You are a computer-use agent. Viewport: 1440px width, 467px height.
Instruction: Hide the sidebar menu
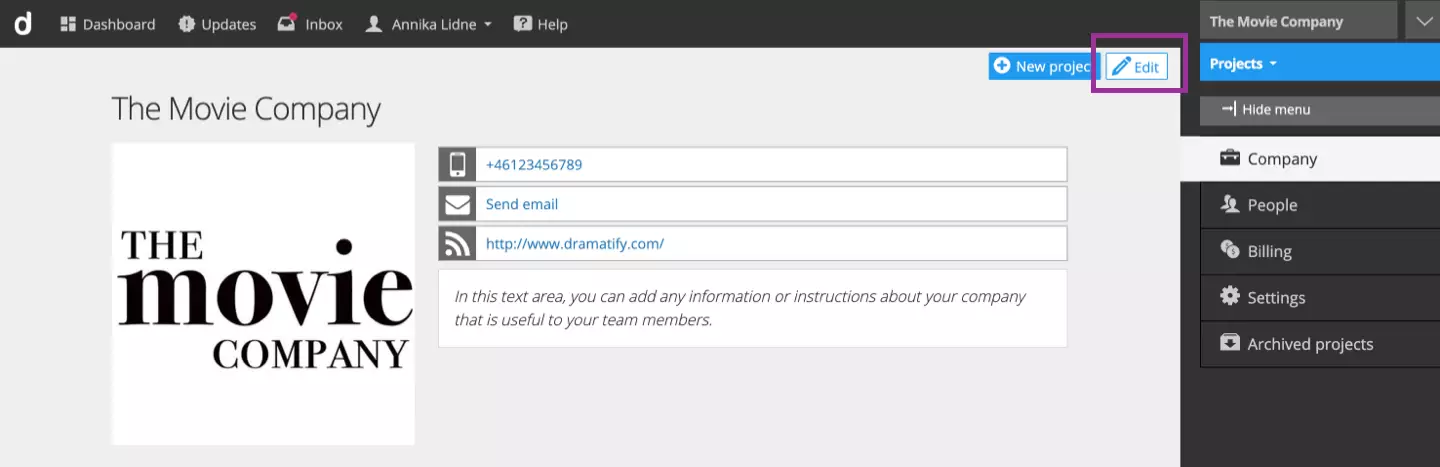[x=1266, y=109]
